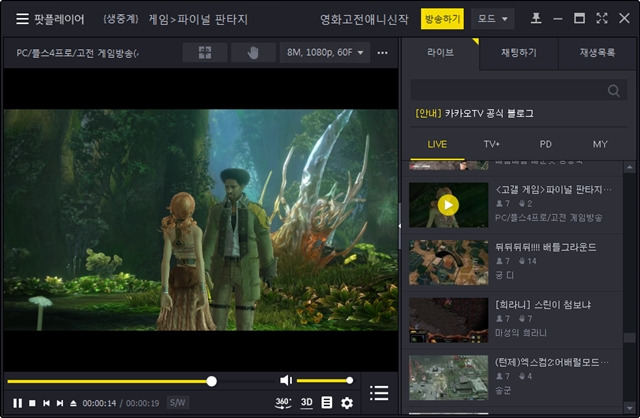The width and height of the screenshot is (640, 418).
Task: Open the 8M, 1080p, 60F quality dropdown
Action: pos(325,53)
